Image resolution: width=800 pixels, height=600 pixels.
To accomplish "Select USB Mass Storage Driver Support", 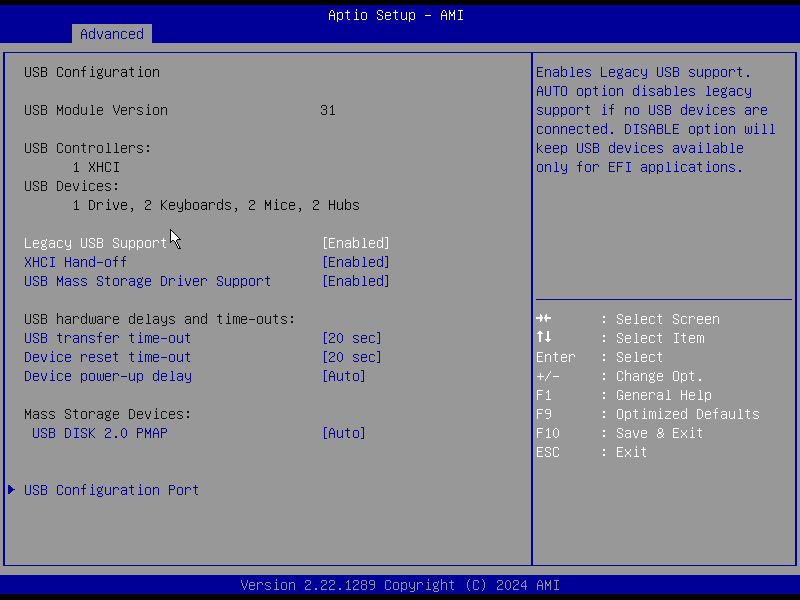I will pos(147,281).
